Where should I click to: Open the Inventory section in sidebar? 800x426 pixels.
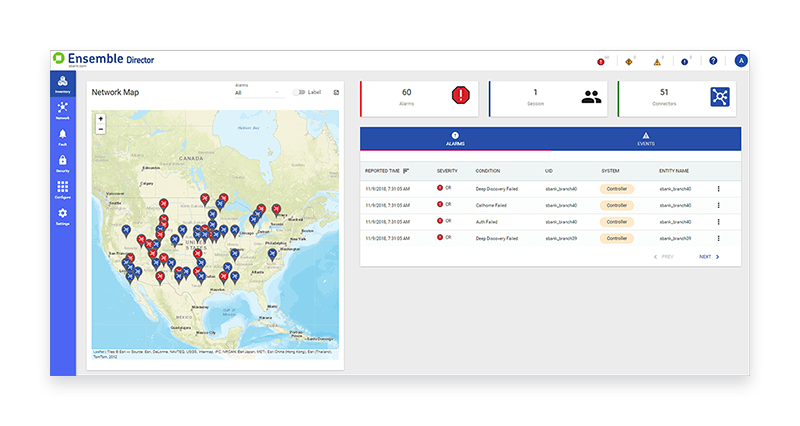coord(62,85)
